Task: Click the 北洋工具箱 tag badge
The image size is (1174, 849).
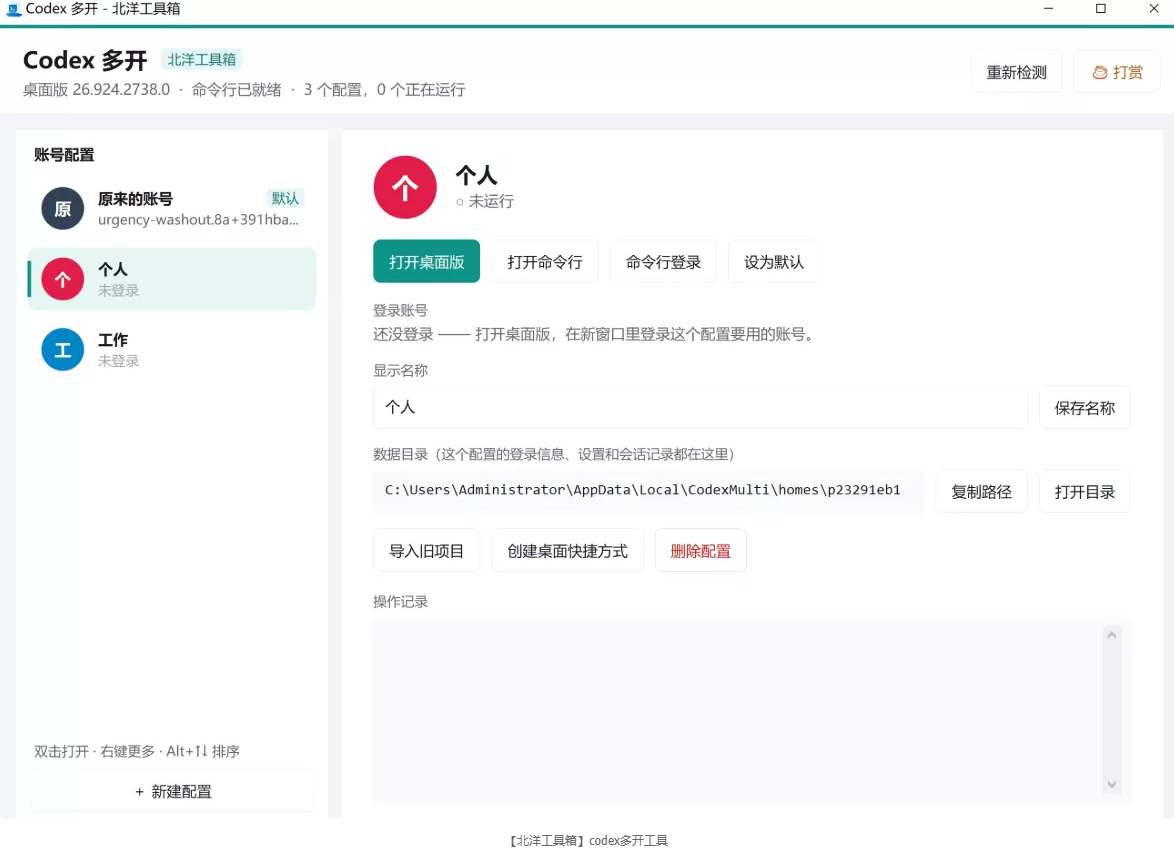Action: coord(201,59)
